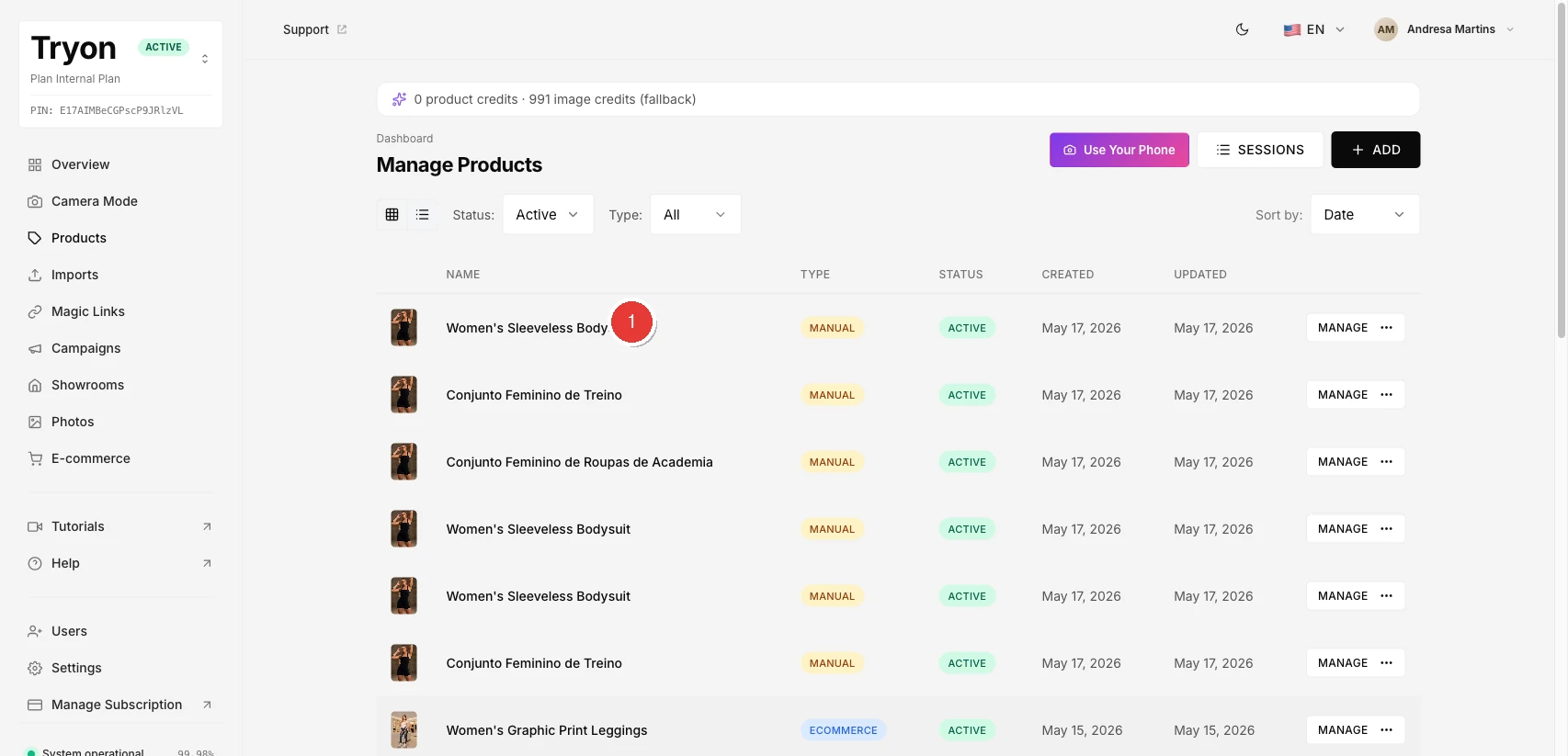Viewport: 1568px width, 756px height.
Task: Open external arrow next to Manage Subscription
Action: [x=207, y=705]
